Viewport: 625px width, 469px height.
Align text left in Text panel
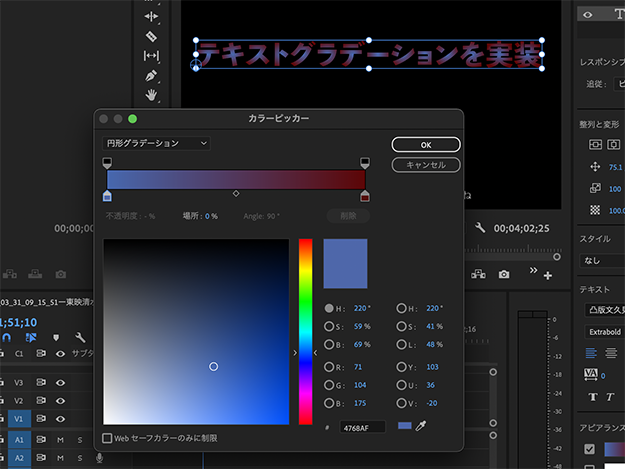pos(591,352)
